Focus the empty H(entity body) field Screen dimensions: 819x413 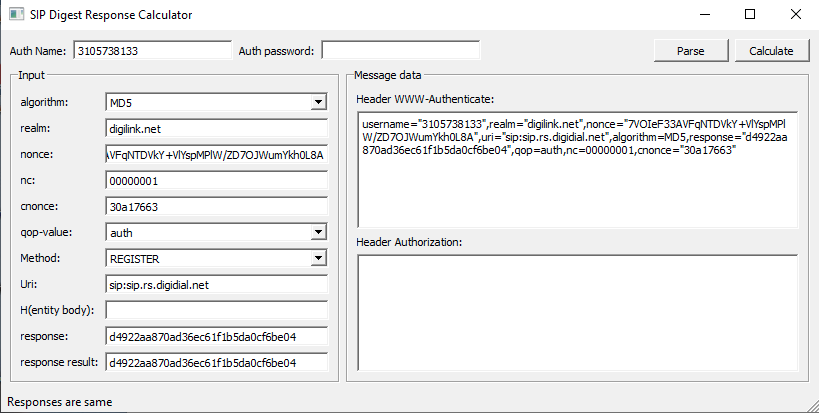216,310
